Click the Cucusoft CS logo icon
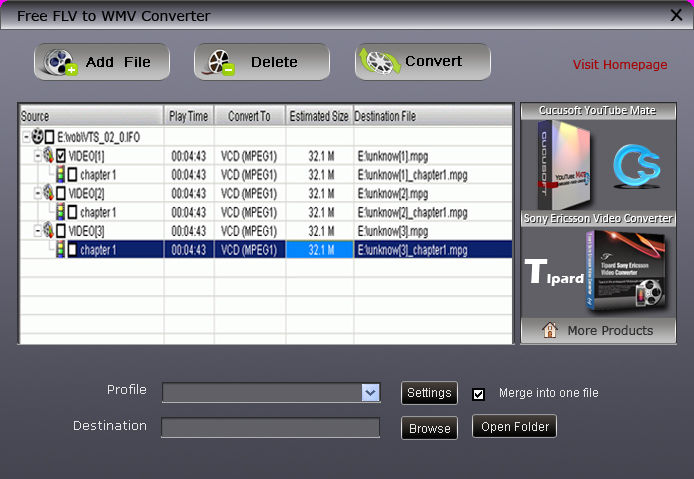The width and height of the screenshot is (694, 479). pos(633,166)
